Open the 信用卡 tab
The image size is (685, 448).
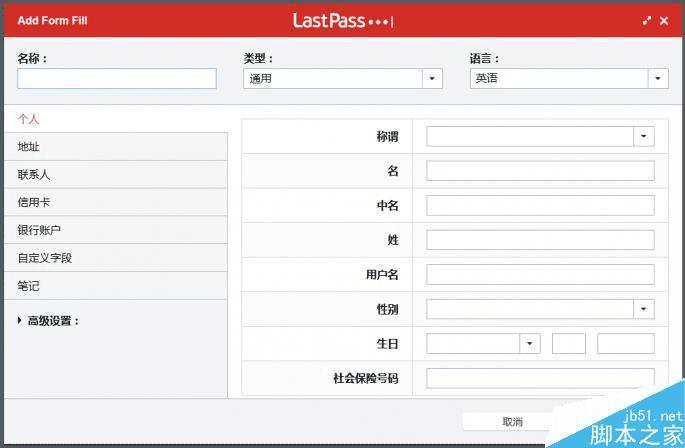116,202
